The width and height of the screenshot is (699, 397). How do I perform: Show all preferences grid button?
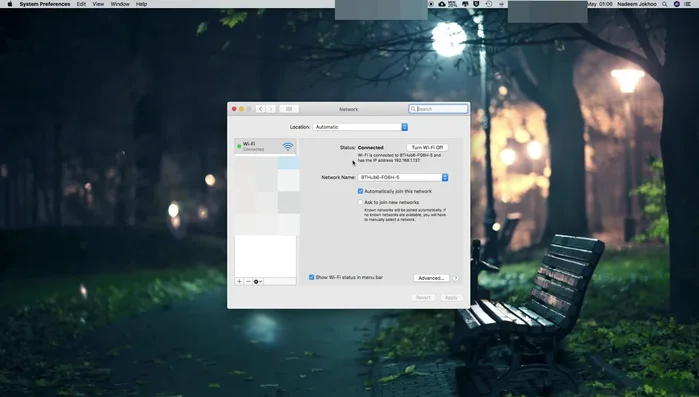pyautogui.click(x=289, y=109)
